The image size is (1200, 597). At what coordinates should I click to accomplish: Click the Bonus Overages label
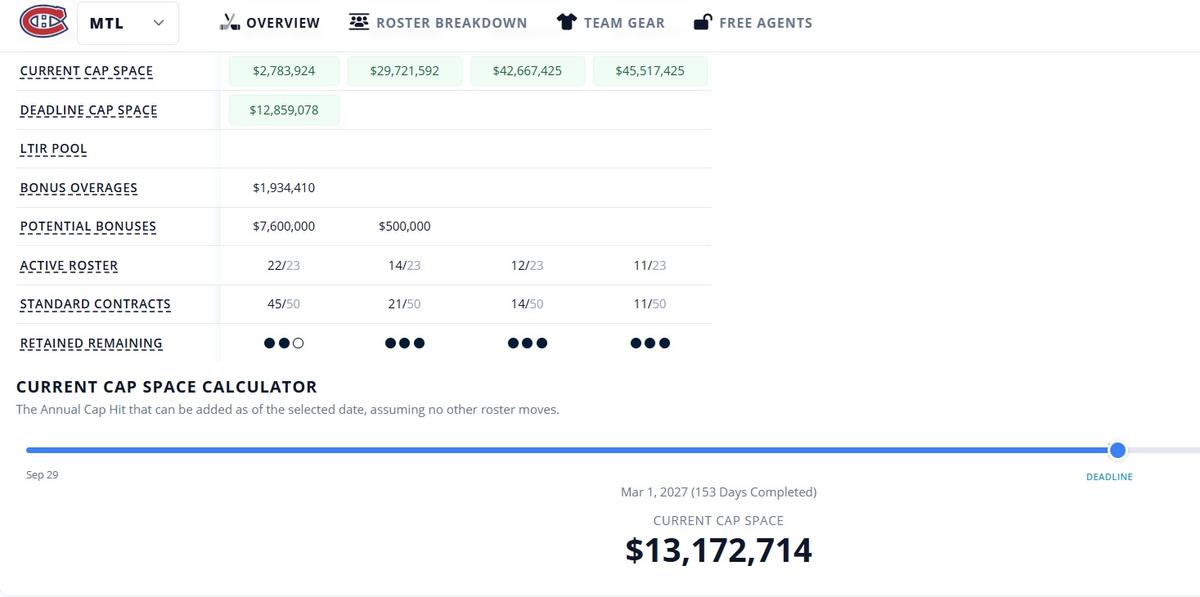tap(79, 188)
